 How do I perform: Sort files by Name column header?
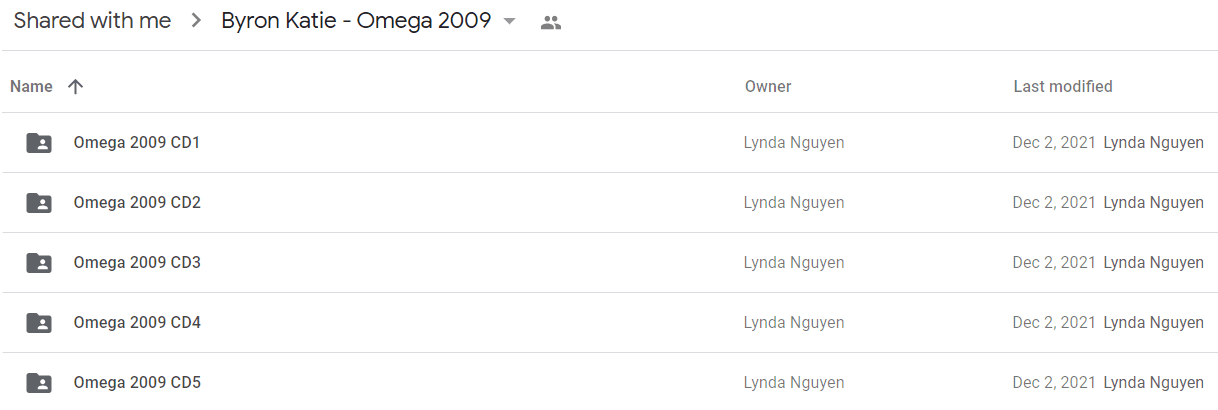[x=31, y=87]
